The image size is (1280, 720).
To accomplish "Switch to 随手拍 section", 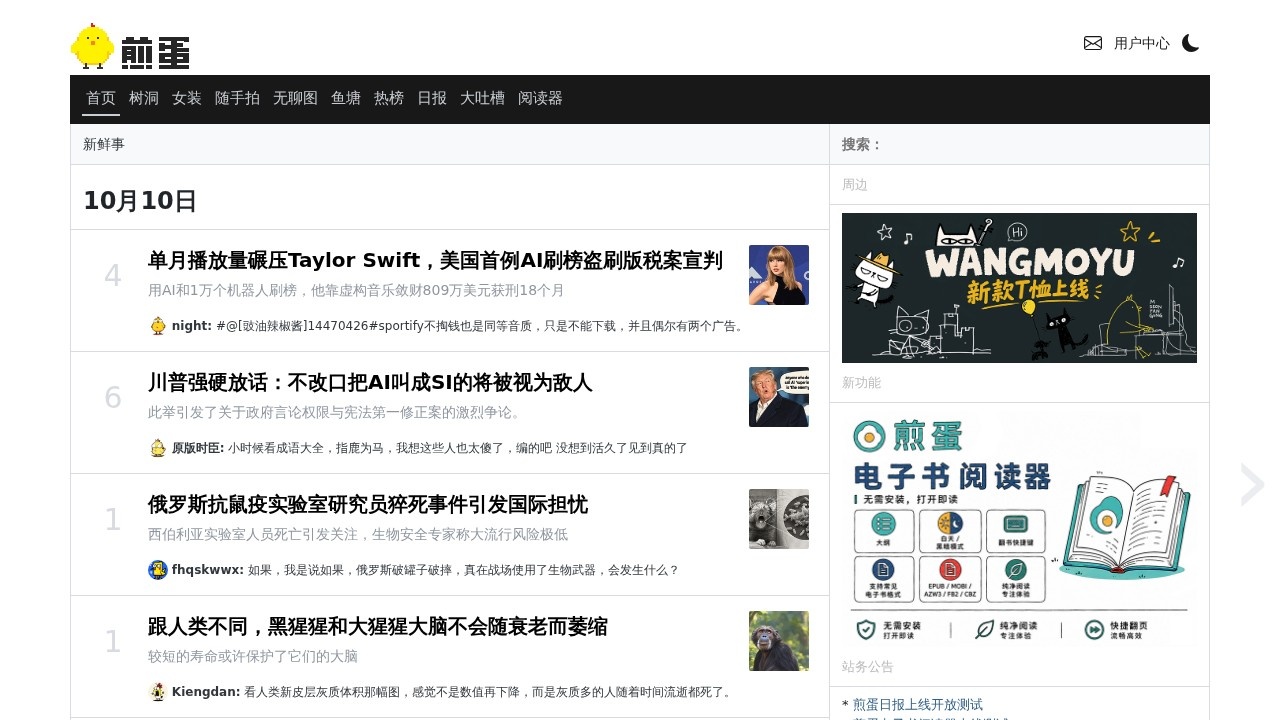I will click(237, 98).
